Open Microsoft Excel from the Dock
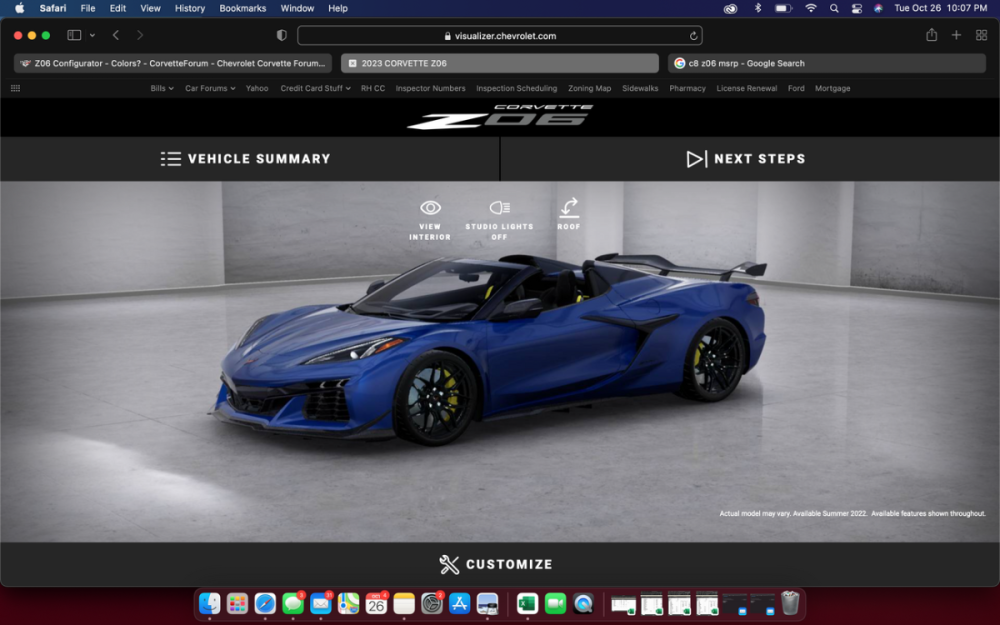 pos(527,603)
